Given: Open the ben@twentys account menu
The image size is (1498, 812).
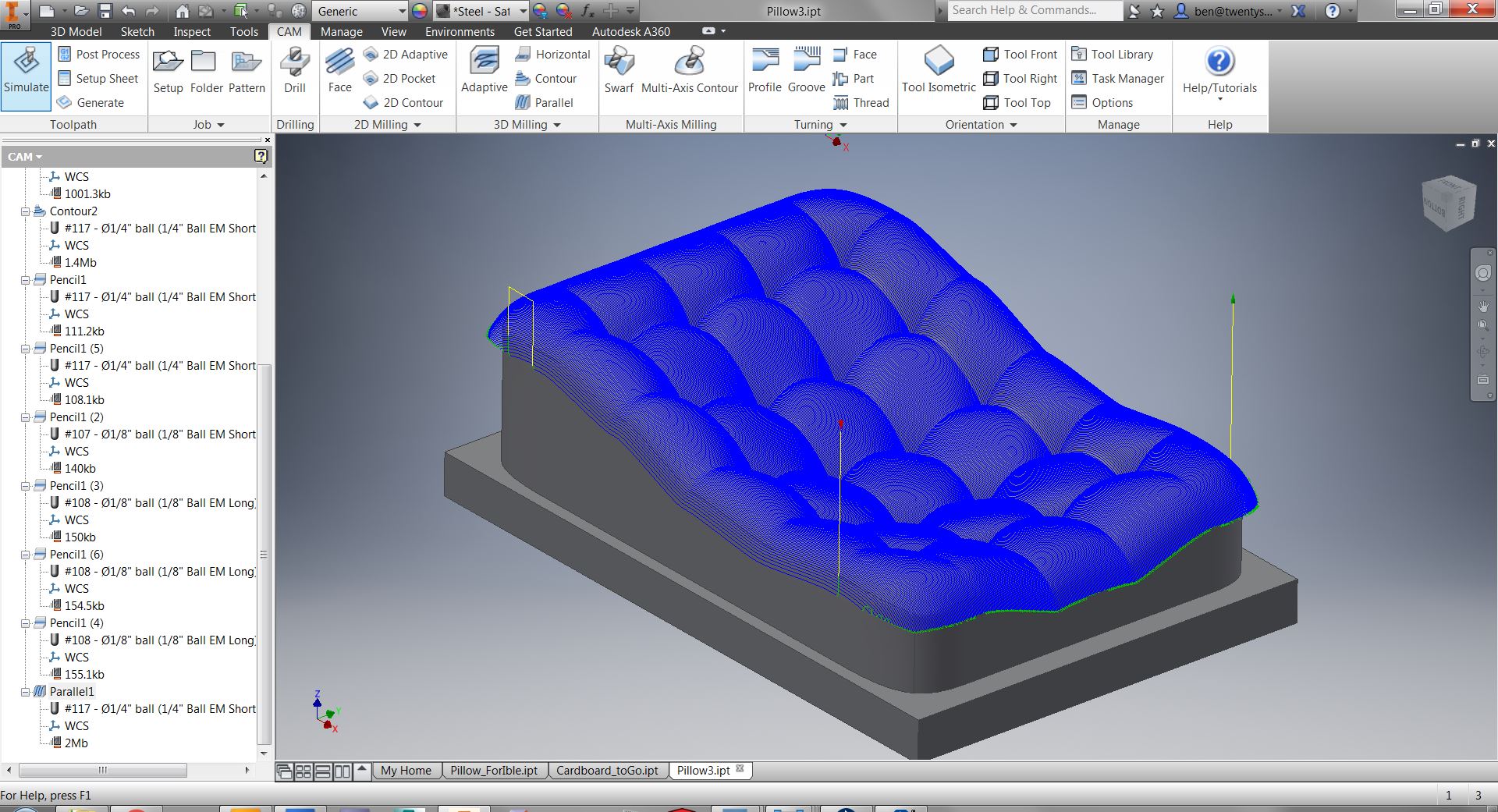Looking at the screenshot, I should (x=1230, y=11).
